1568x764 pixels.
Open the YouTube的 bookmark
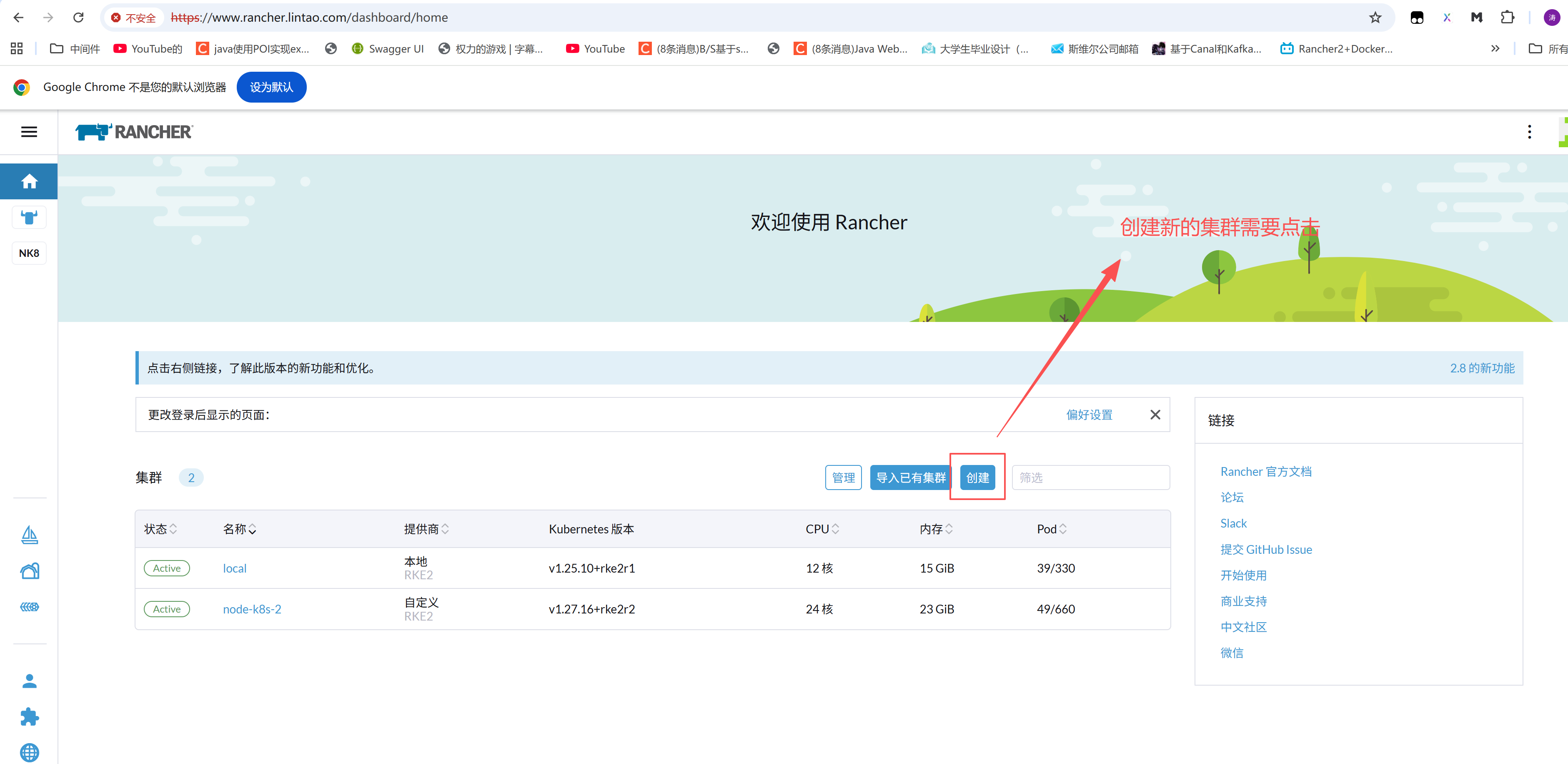tap(148, 49)
